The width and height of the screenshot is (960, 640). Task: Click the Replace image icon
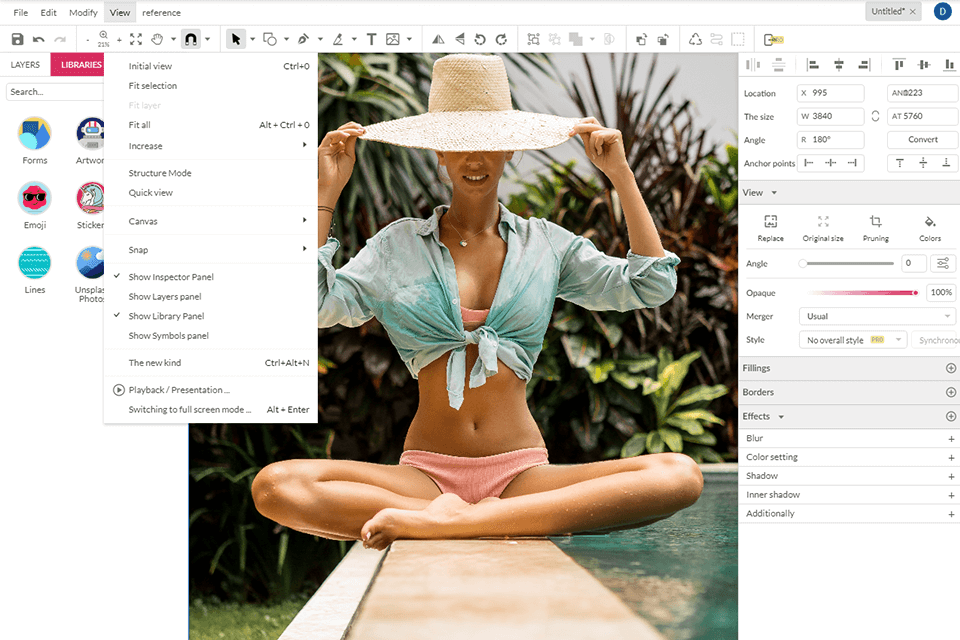[770, 222]
